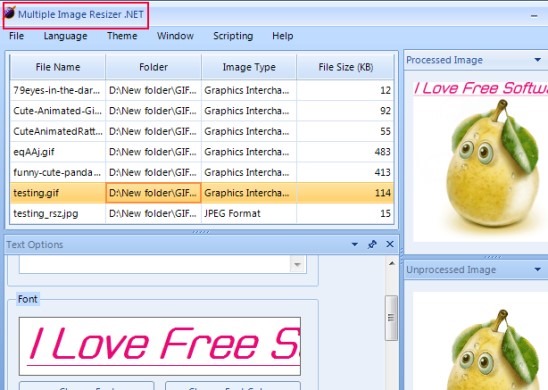Sort by Folder column header
Screen dimensions: 548x390
(x=153, y=67)
